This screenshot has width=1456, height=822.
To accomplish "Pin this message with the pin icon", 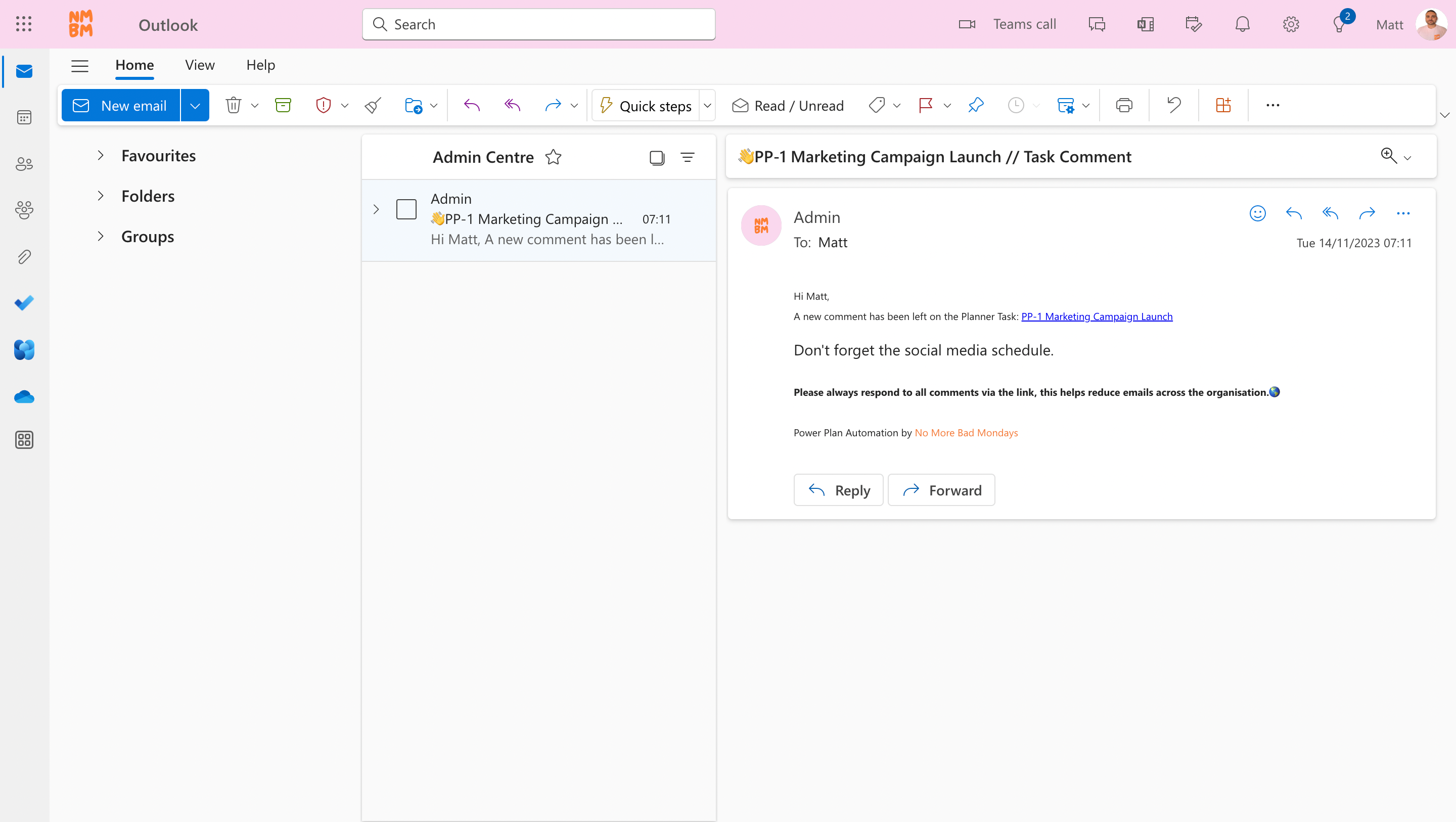I will (976, 105).
